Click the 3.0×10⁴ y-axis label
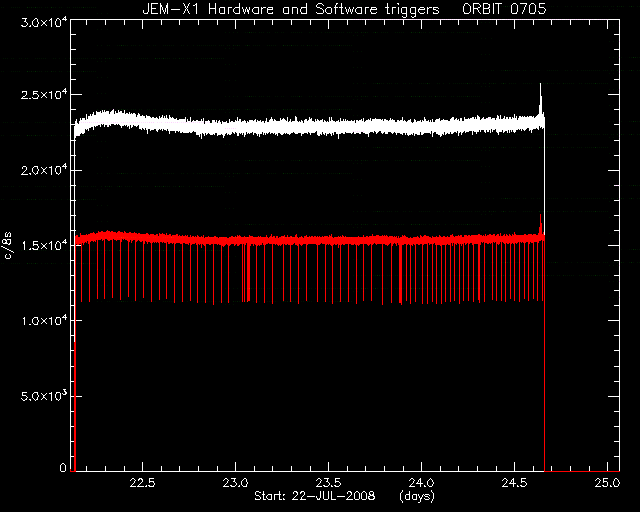 (44, 22)
